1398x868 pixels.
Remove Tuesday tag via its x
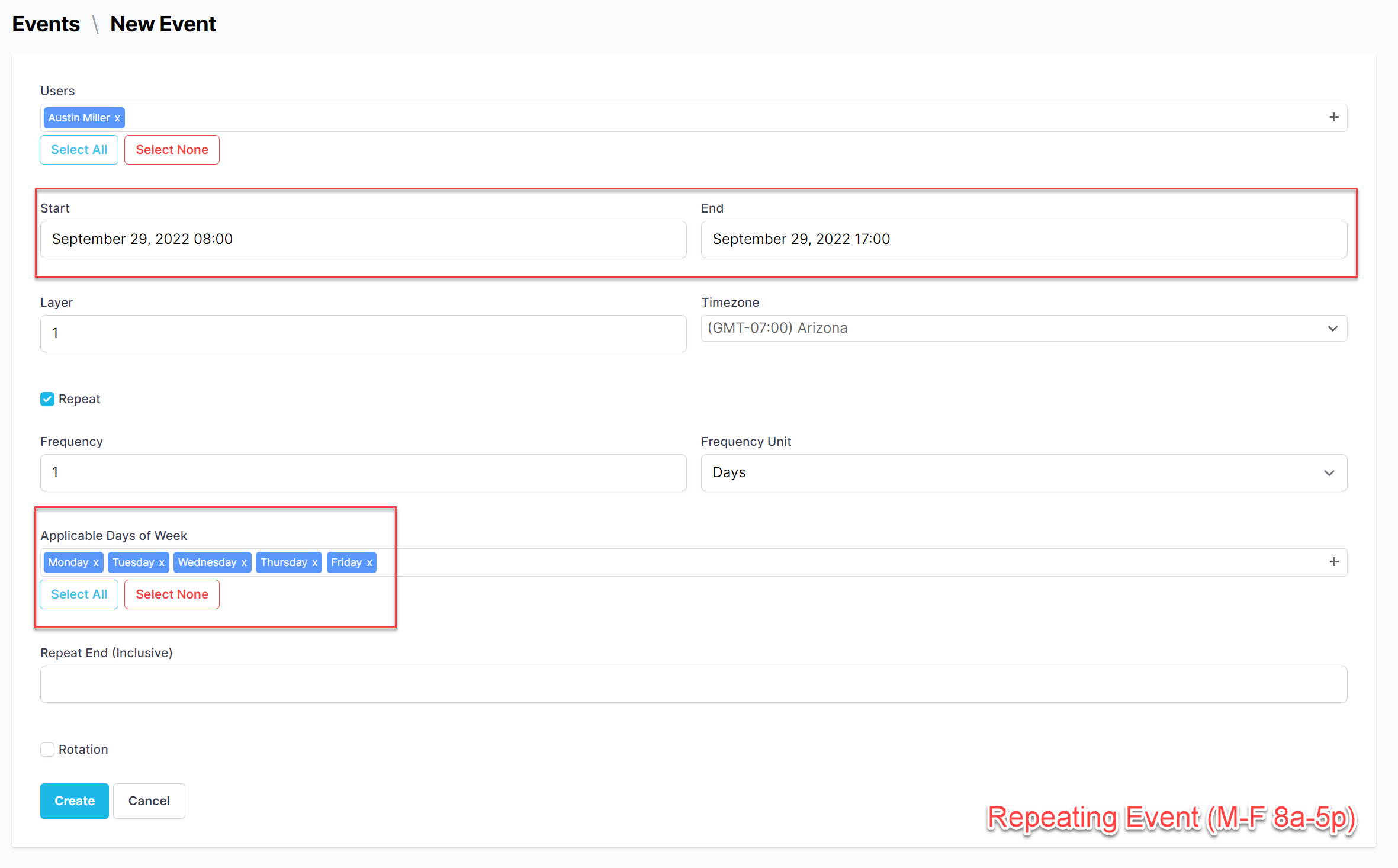pyautogui.click(x=162, y=562)
